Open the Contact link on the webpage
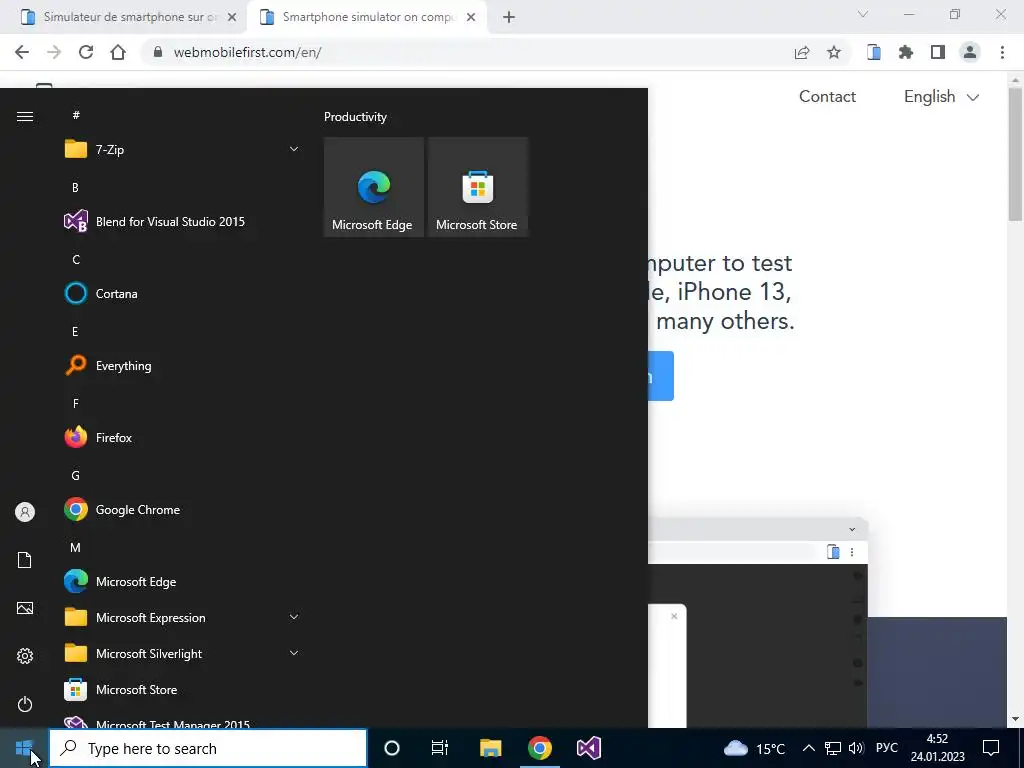 [x=827, y=97]
